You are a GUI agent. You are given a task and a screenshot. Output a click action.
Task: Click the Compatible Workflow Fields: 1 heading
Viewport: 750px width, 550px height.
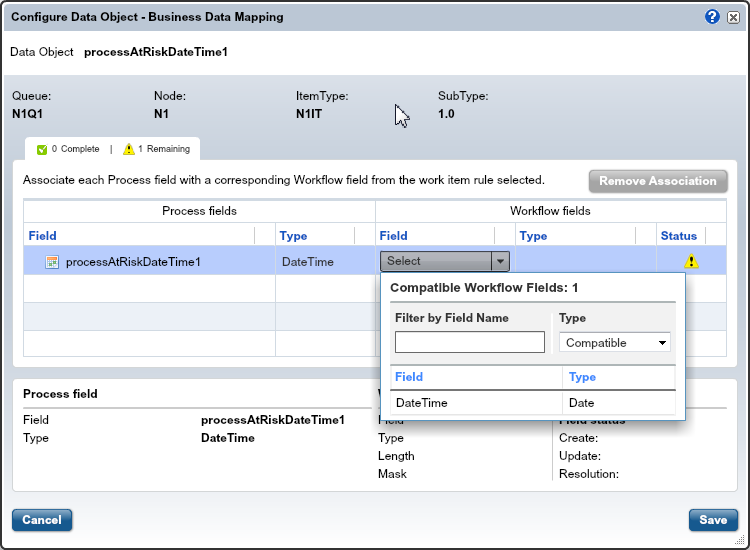click(x=484, y=288)
